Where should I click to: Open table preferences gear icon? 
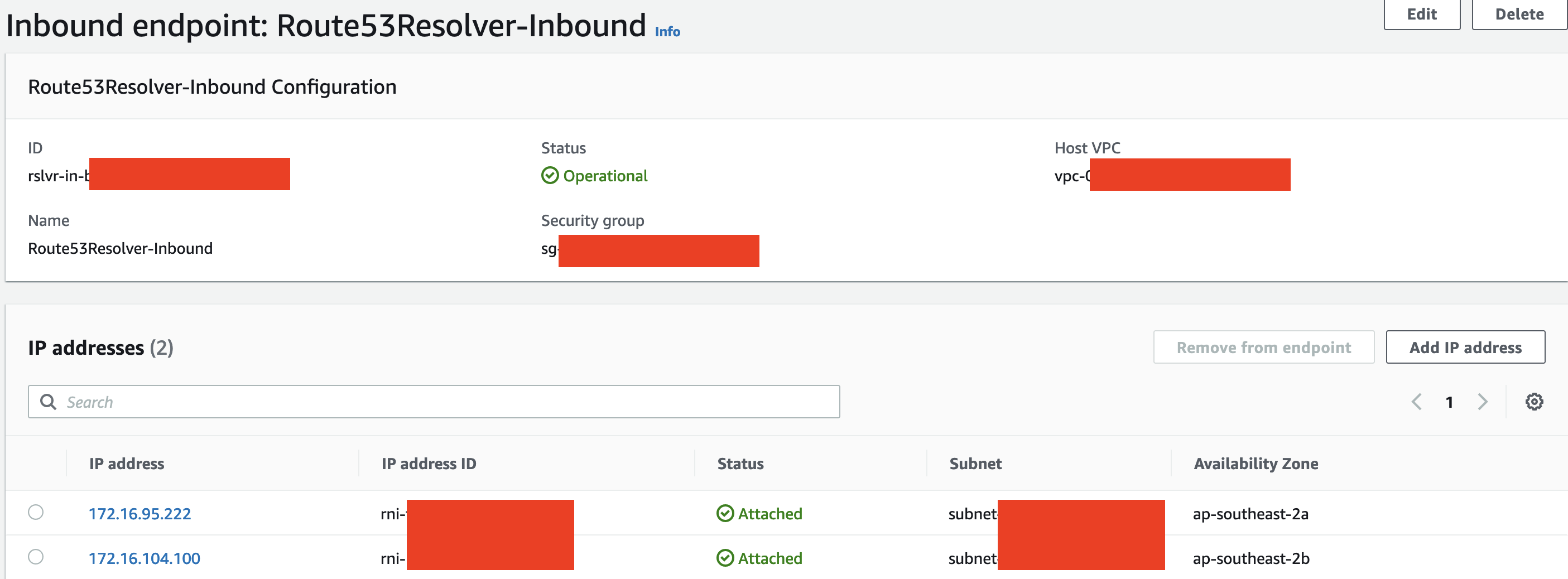pyautogui.click(x=1534, y=402)
